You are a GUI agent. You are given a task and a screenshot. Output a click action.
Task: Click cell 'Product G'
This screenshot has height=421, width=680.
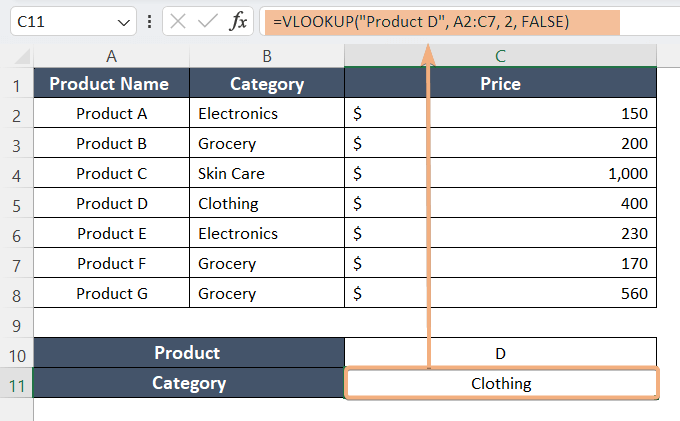pyautogui.click(x=111, y=293)
